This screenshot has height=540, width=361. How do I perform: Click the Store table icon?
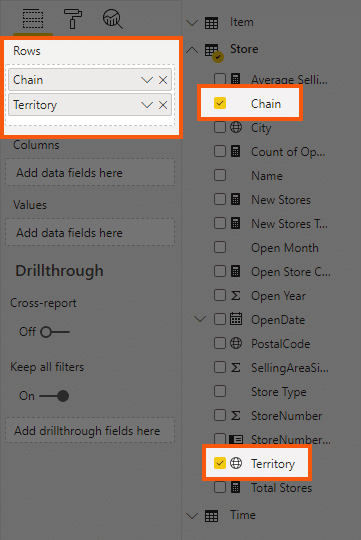coord(213,51)
